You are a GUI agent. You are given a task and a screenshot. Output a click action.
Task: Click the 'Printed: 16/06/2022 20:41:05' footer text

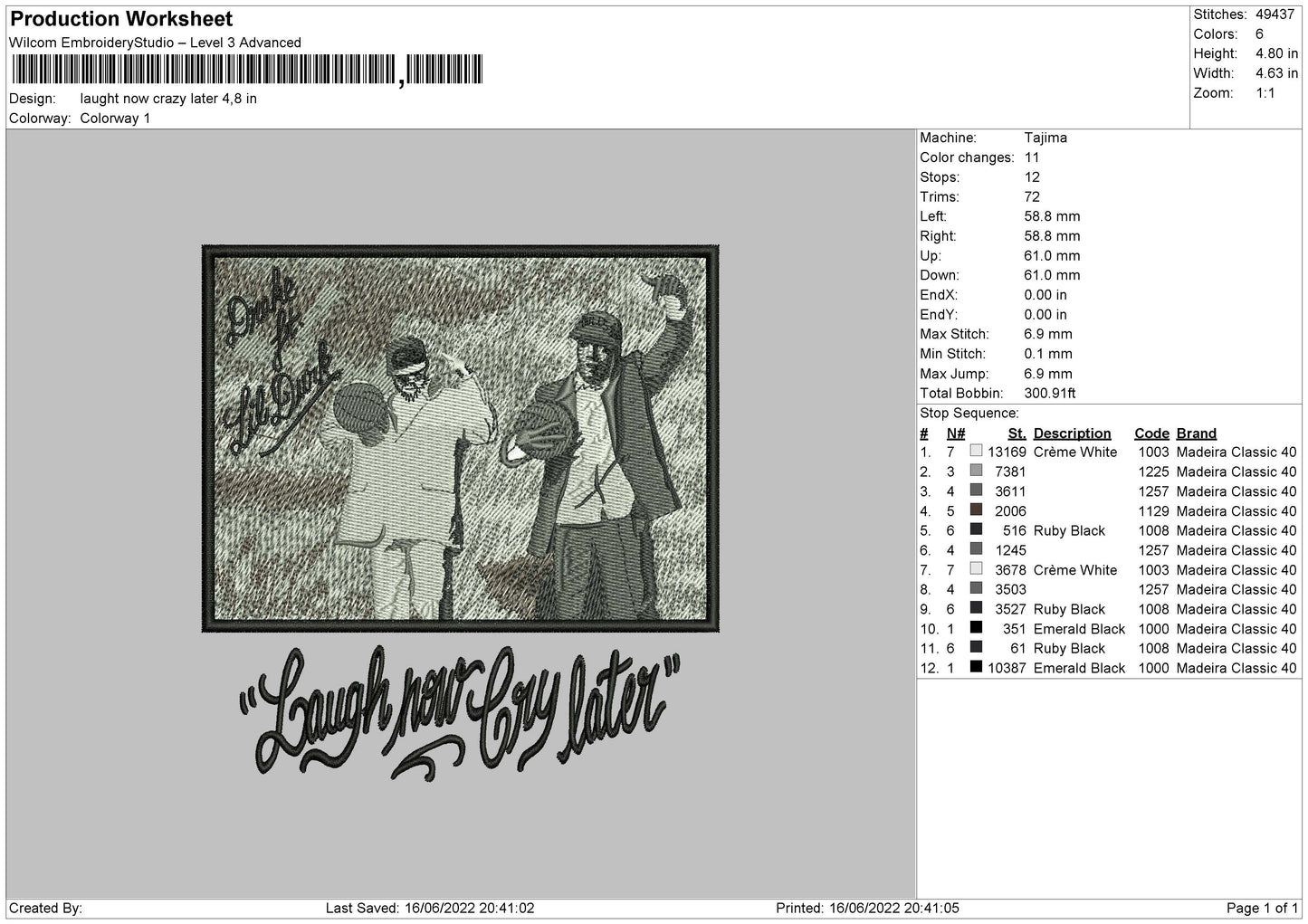(x=867, y=908)
